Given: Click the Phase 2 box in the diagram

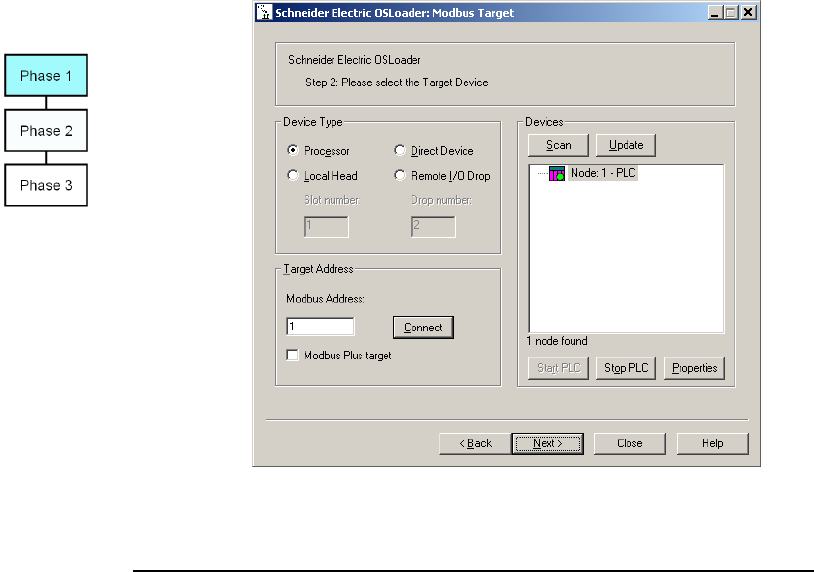Looking at the screenshot, I should [46, 131].
